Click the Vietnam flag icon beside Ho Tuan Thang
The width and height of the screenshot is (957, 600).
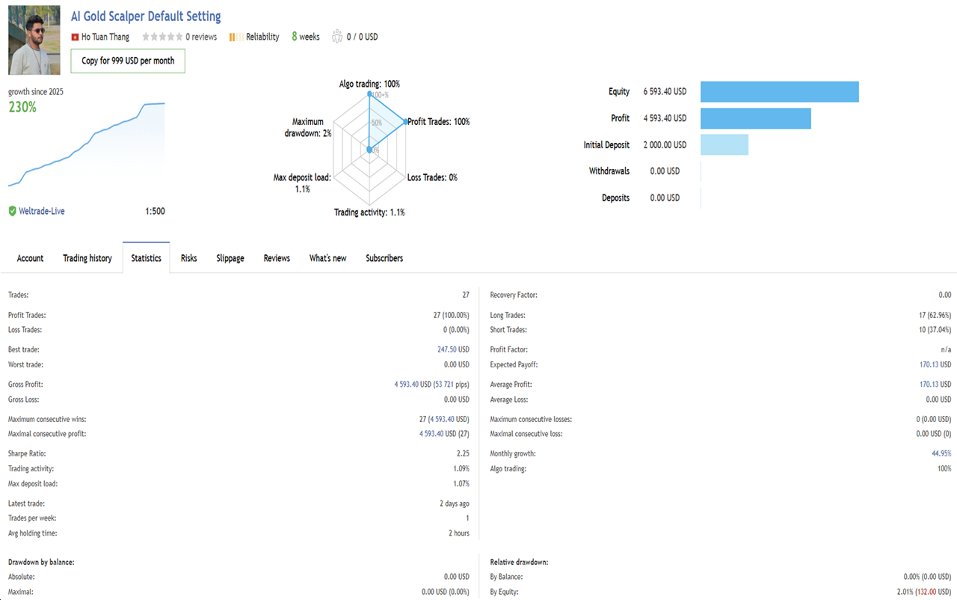click(75, 37)
